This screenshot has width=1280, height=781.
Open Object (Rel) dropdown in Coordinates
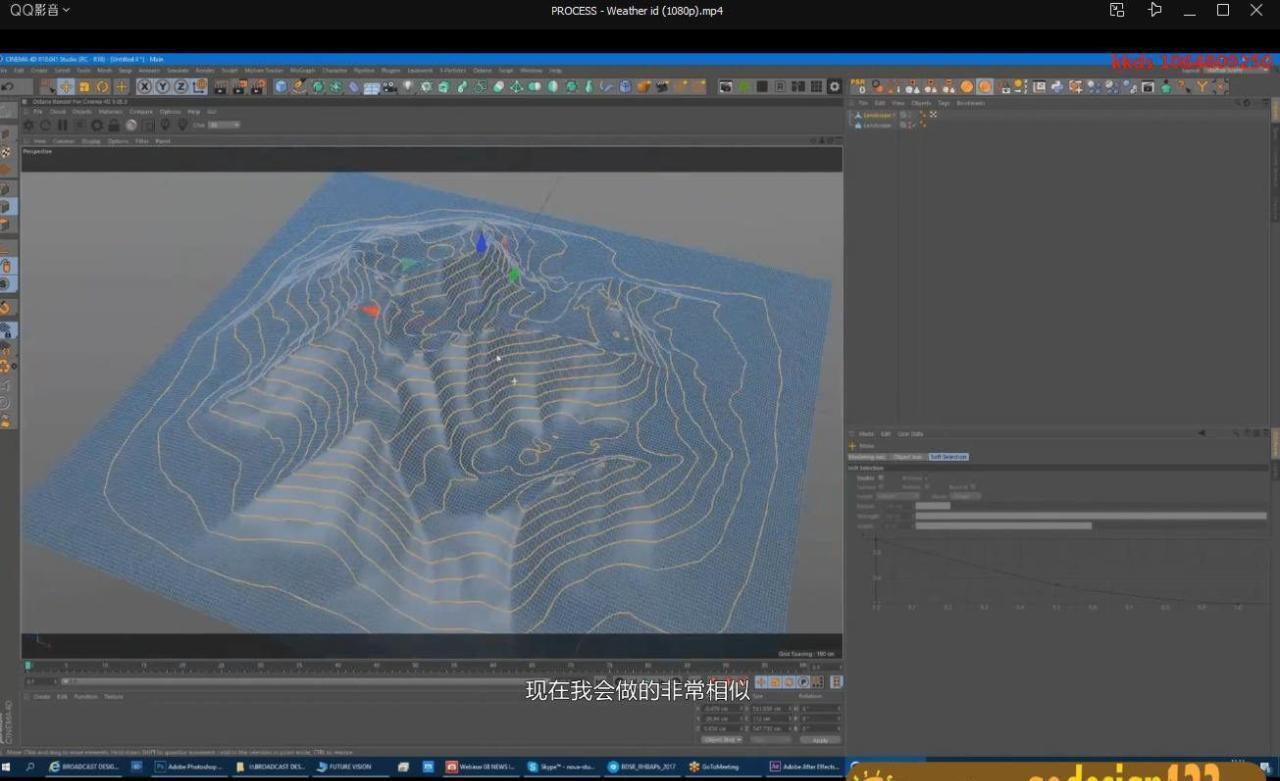point(721,740)
